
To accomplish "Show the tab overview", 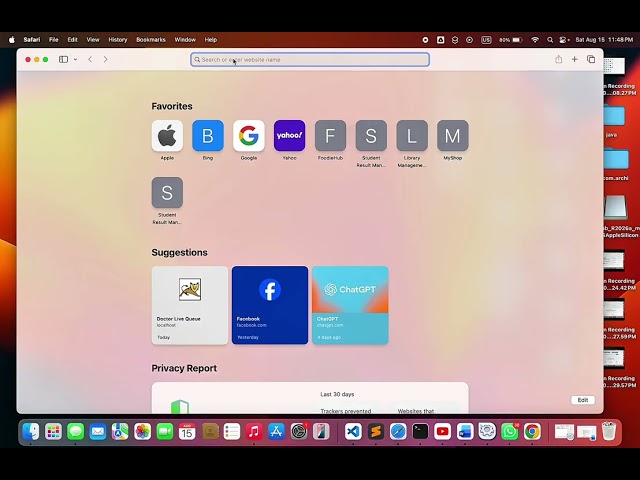I will click(591, 60).
